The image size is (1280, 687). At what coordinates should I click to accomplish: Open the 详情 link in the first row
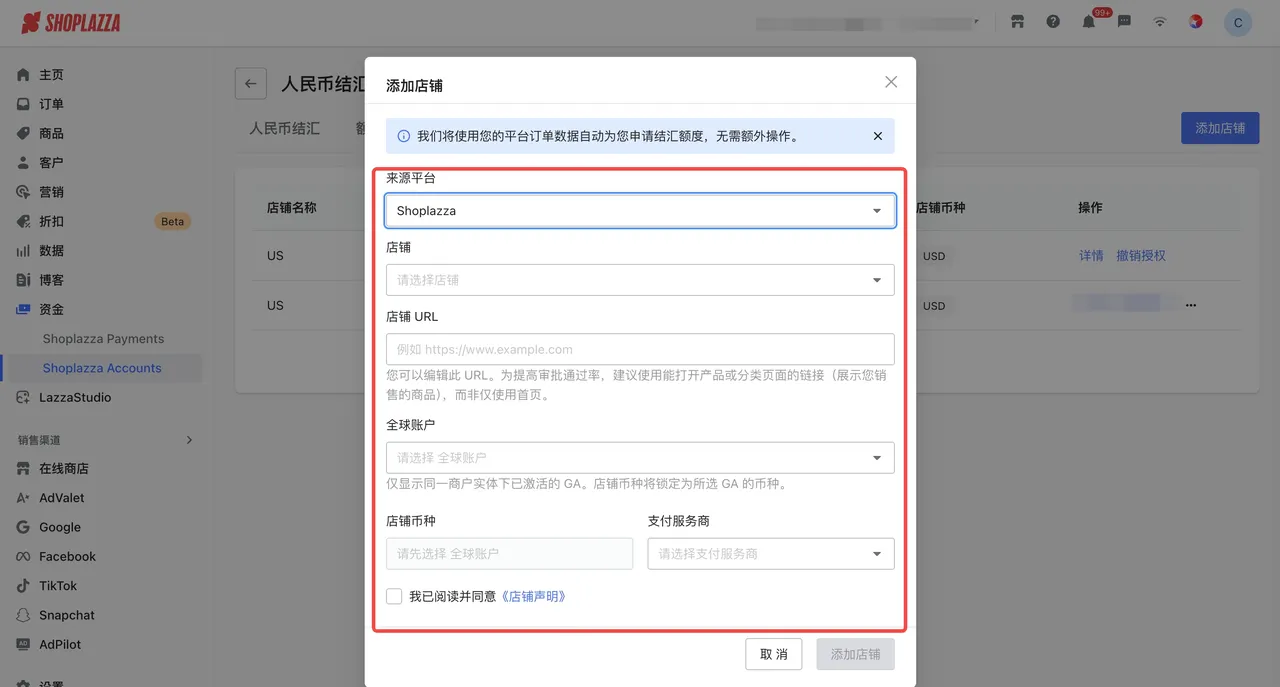tap(1091, 256)
